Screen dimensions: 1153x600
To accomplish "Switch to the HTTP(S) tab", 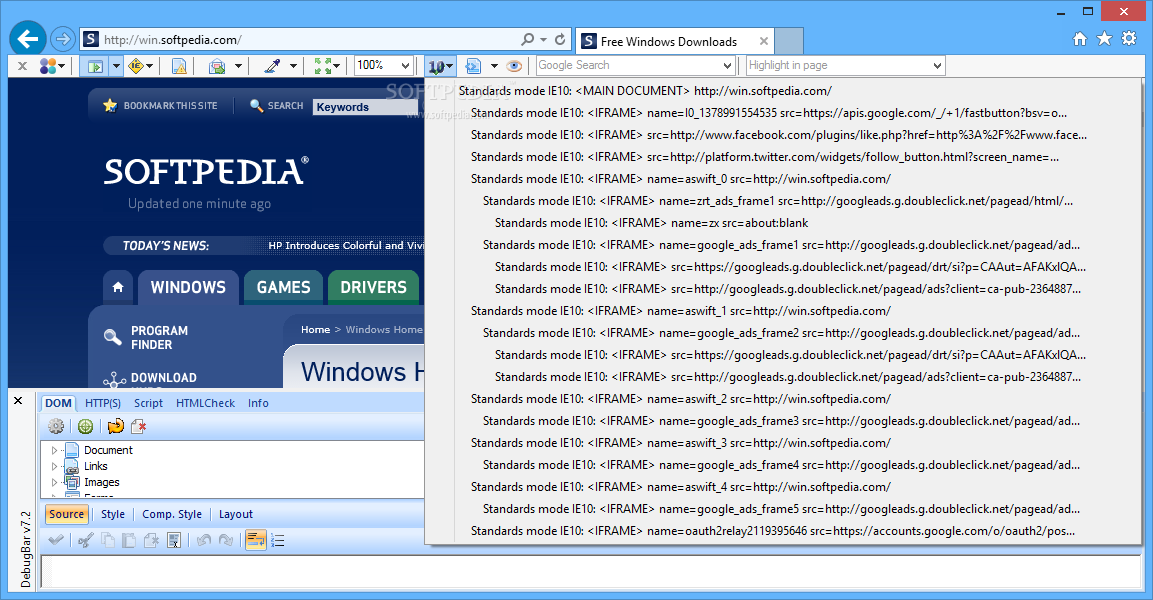I will [103, 403].
